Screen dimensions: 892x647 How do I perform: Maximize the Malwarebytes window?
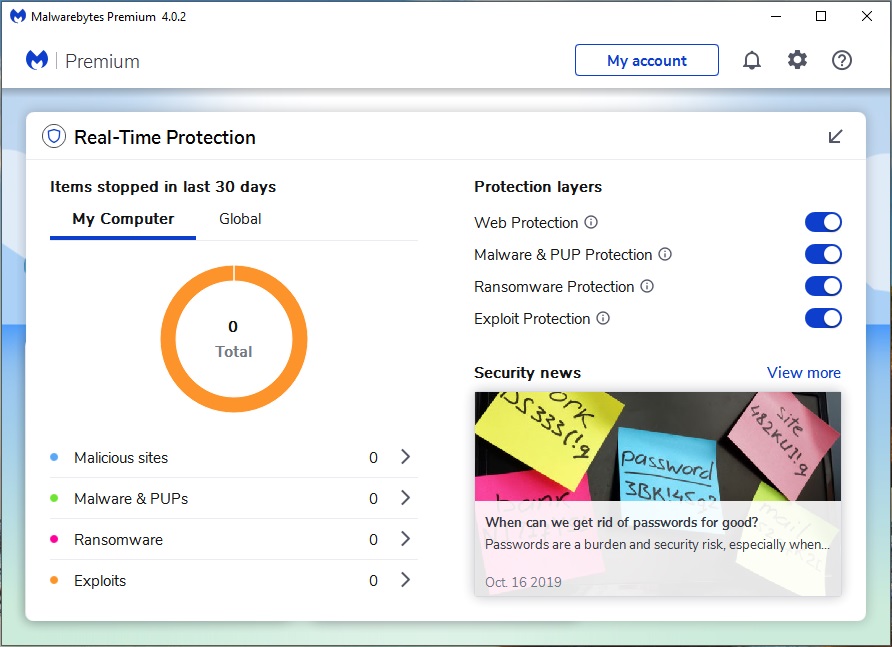[821, 17]
